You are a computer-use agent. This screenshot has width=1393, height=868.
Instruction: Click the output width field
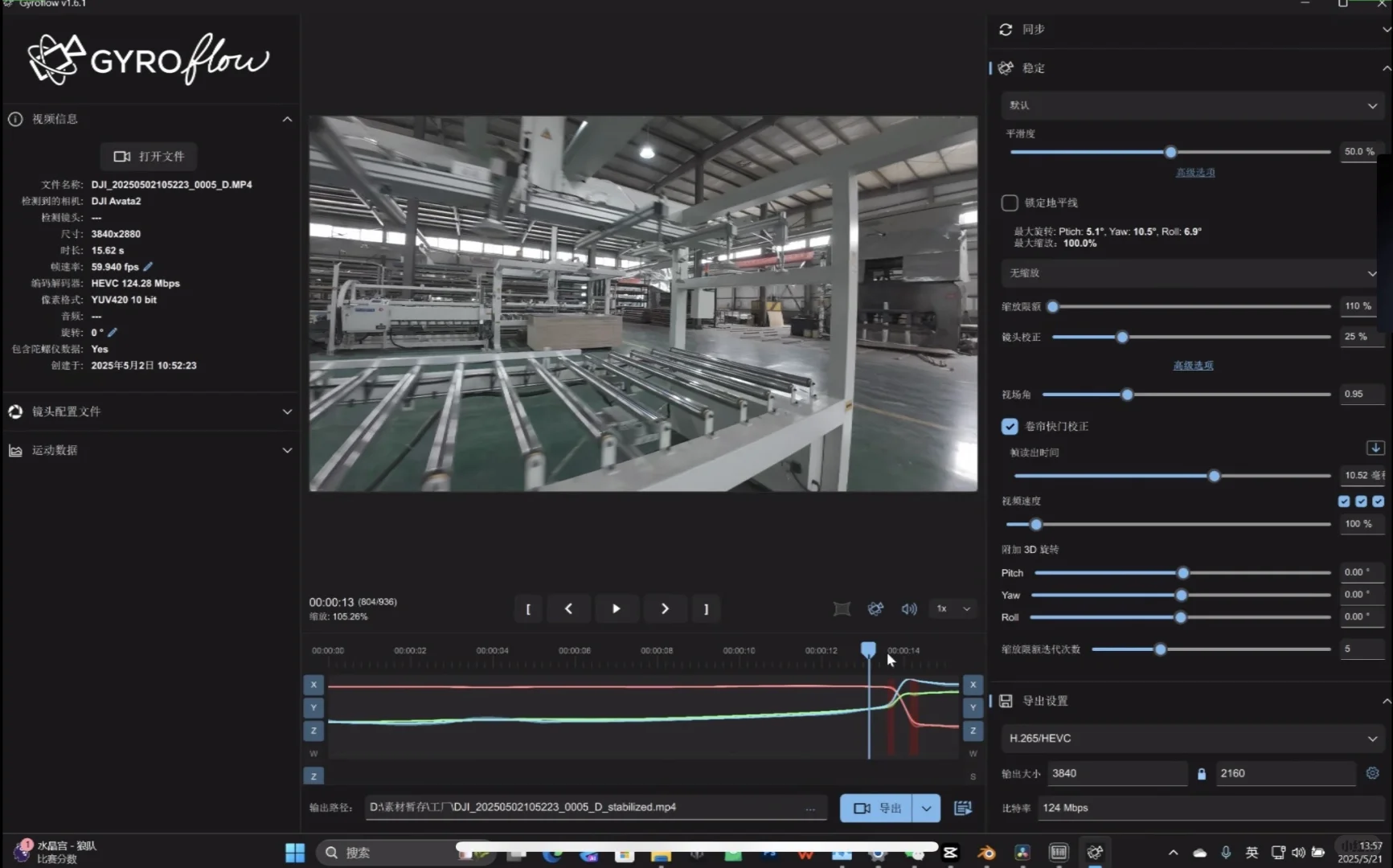(1117, 774)
